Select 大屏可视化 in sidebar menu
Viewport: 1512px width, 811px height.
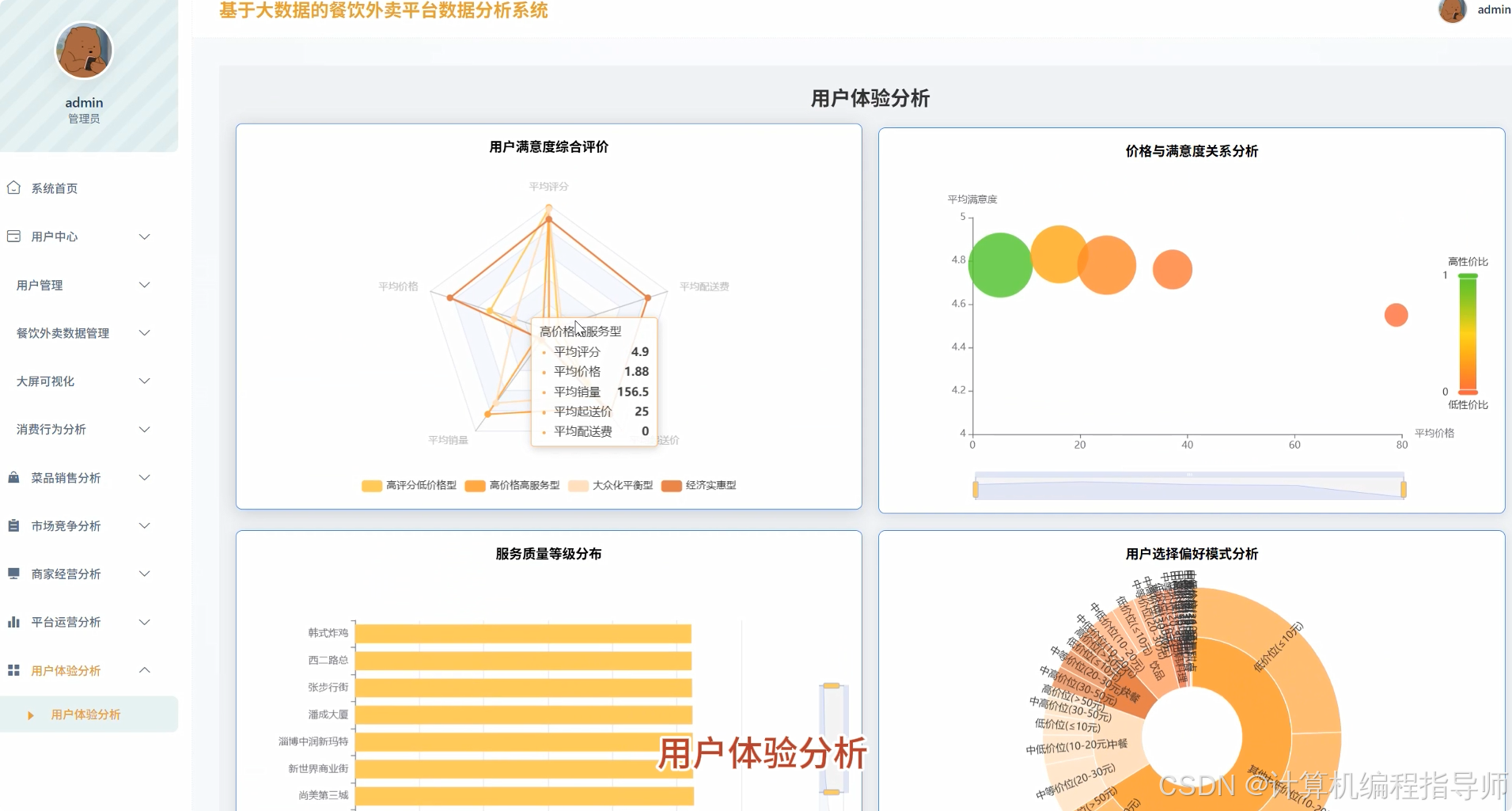pyautogui.click(x=79, y=381)
